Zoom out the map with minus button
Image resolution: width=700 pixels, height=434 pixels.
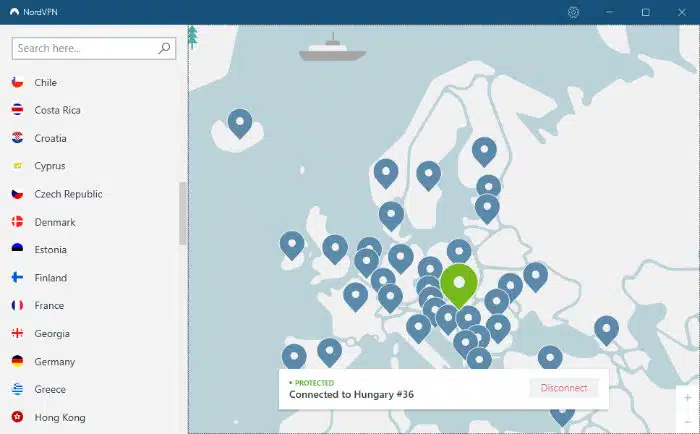click(688, 422)
